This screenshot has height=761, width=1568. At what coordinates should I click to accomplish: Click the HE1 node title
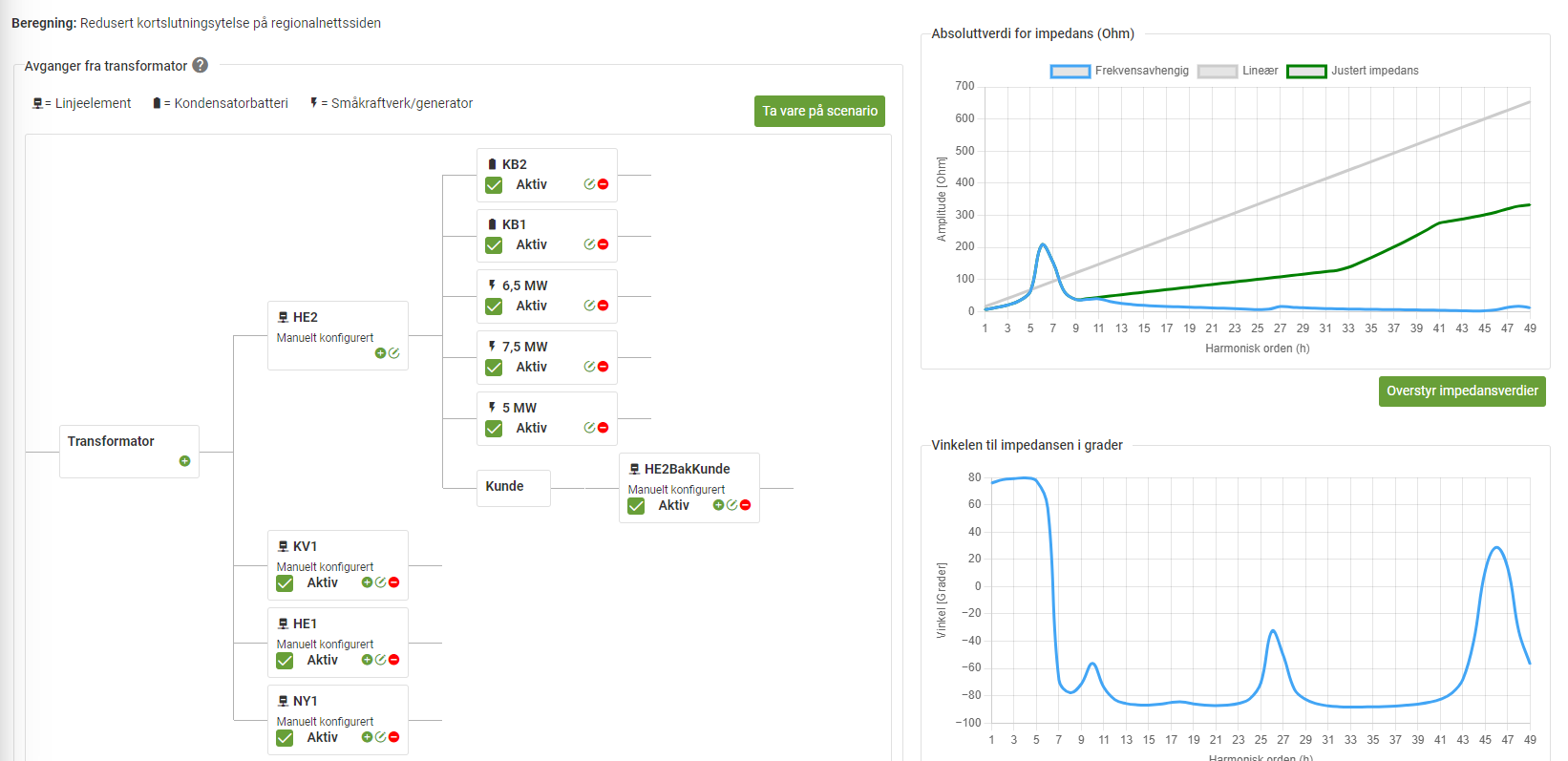tap(305, 624)
